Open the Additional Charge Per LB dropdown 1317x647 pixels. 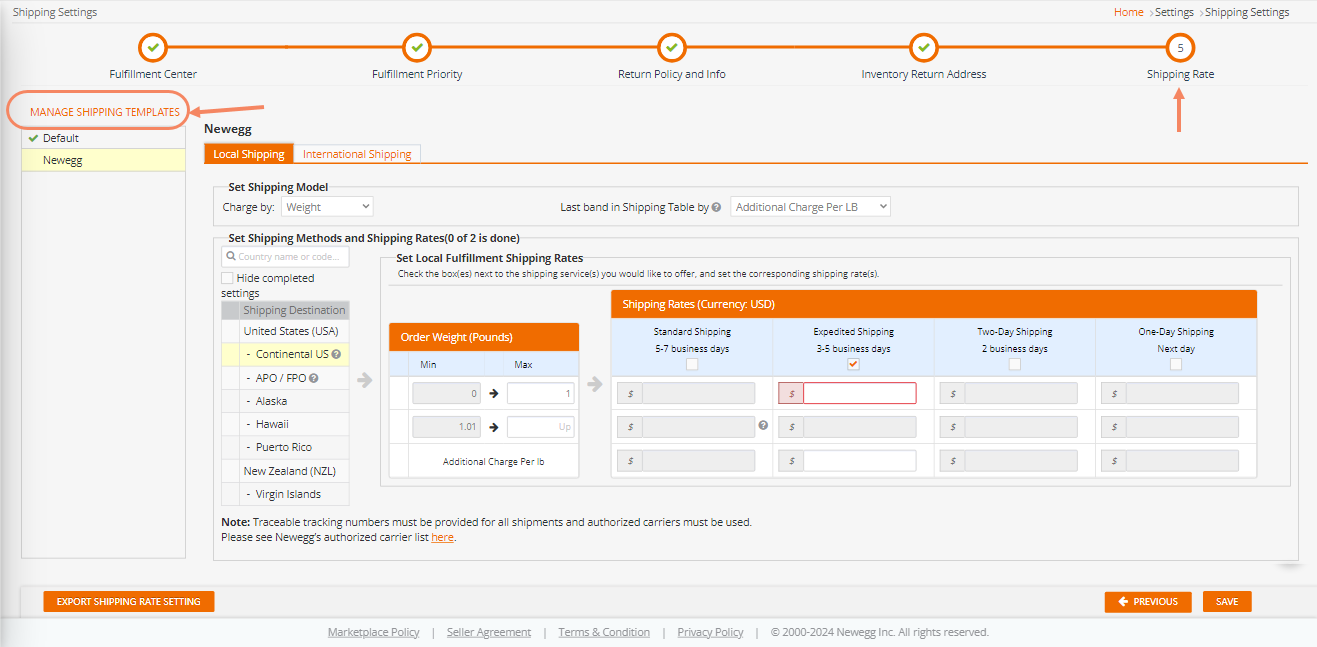810,207
